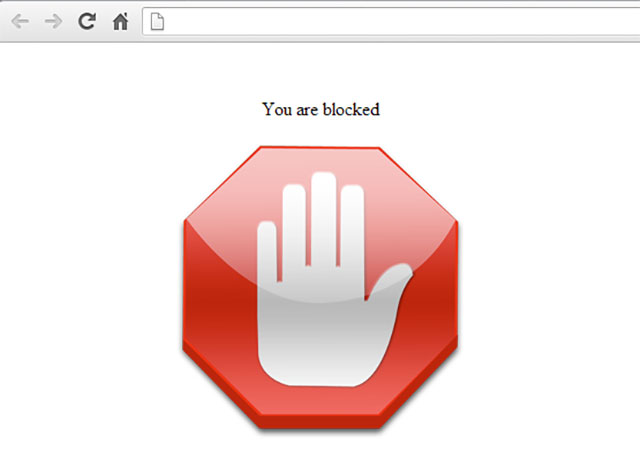Reload the blocked page

pos(87,21)
